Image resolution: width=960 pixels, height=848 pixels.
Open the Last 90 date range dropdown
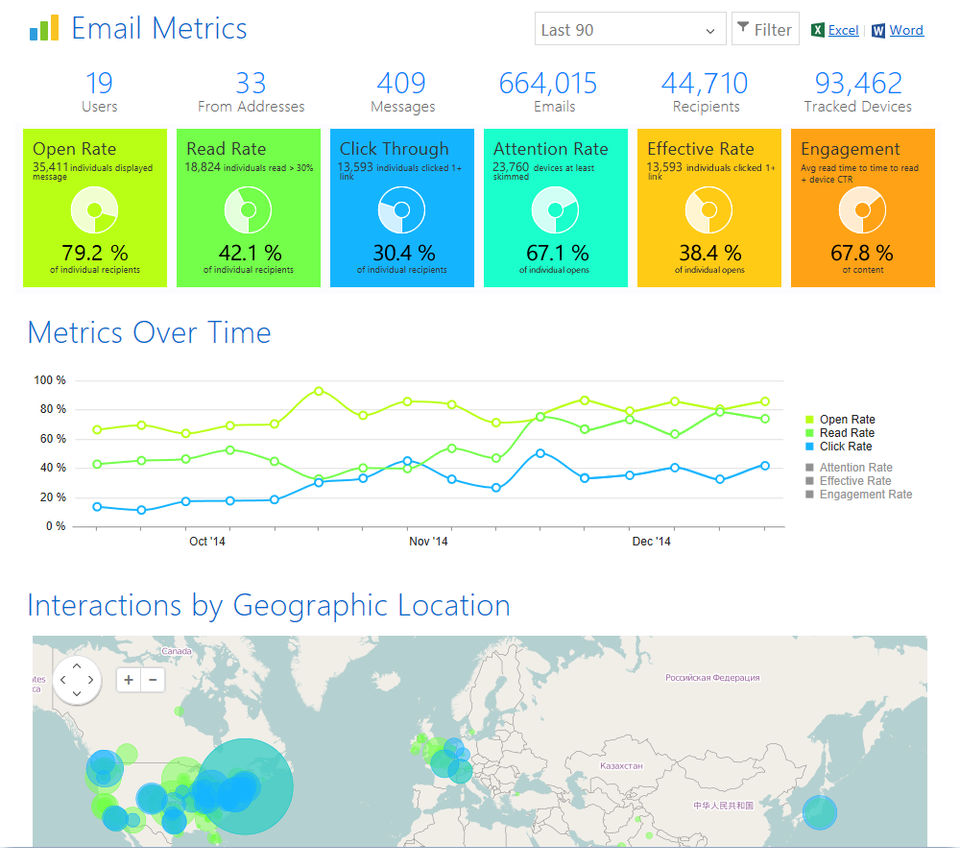click(630, 29)
